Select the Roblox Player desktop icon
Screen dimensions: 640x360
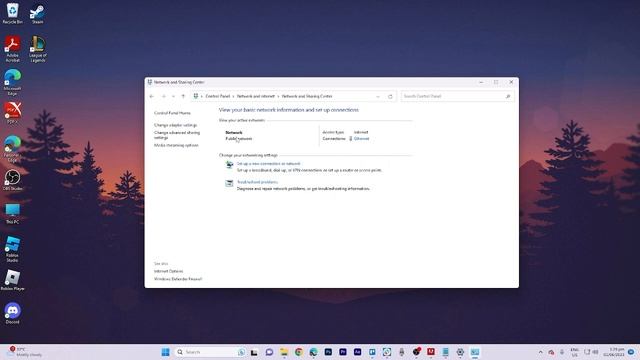pyautogui.click(x=13, y=280)
